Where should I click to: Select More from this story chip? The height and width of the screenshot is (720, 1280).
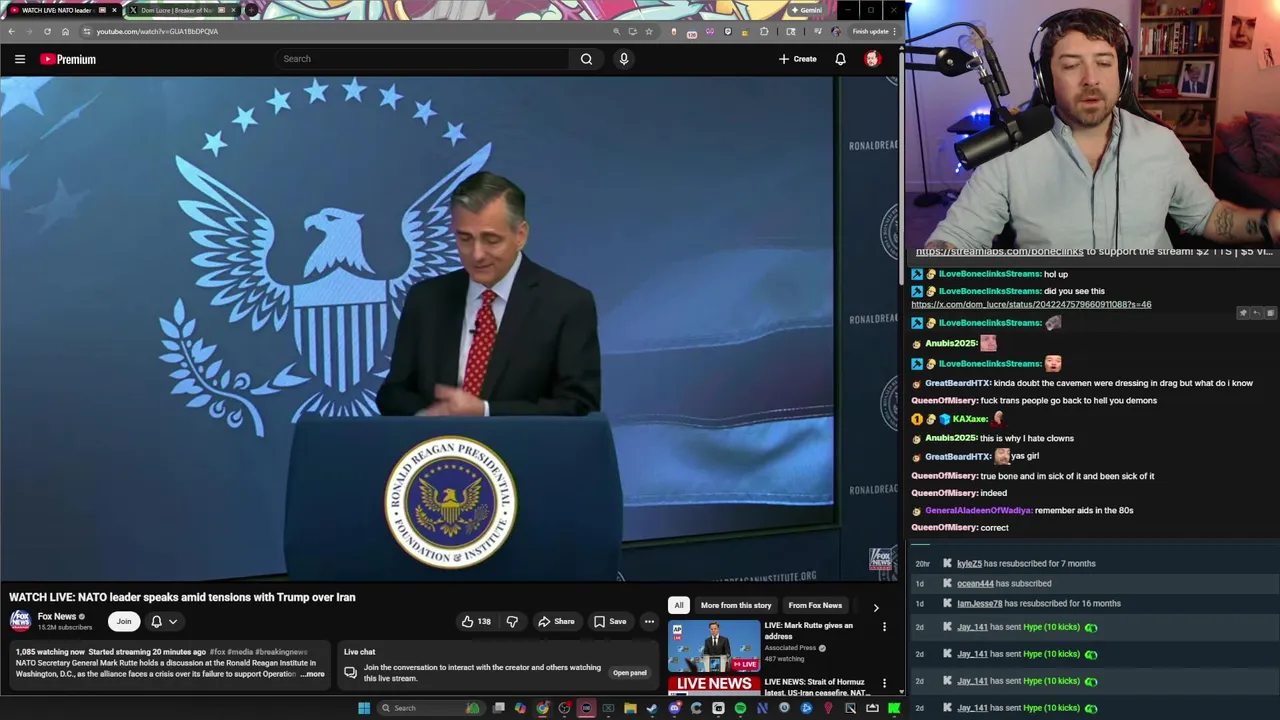click(x=736, y=605)
